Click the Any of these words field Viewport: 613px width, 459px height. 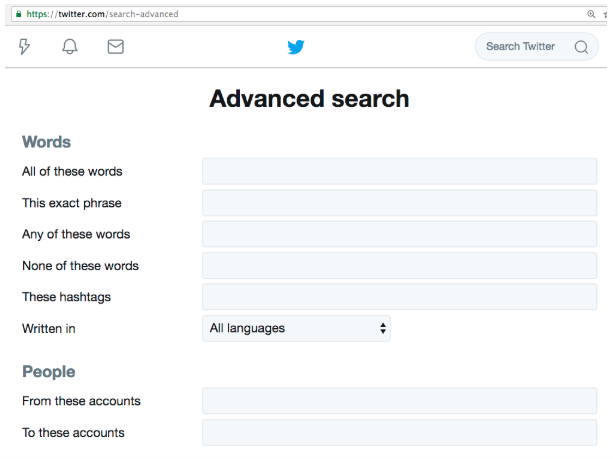tap(400, 234)
